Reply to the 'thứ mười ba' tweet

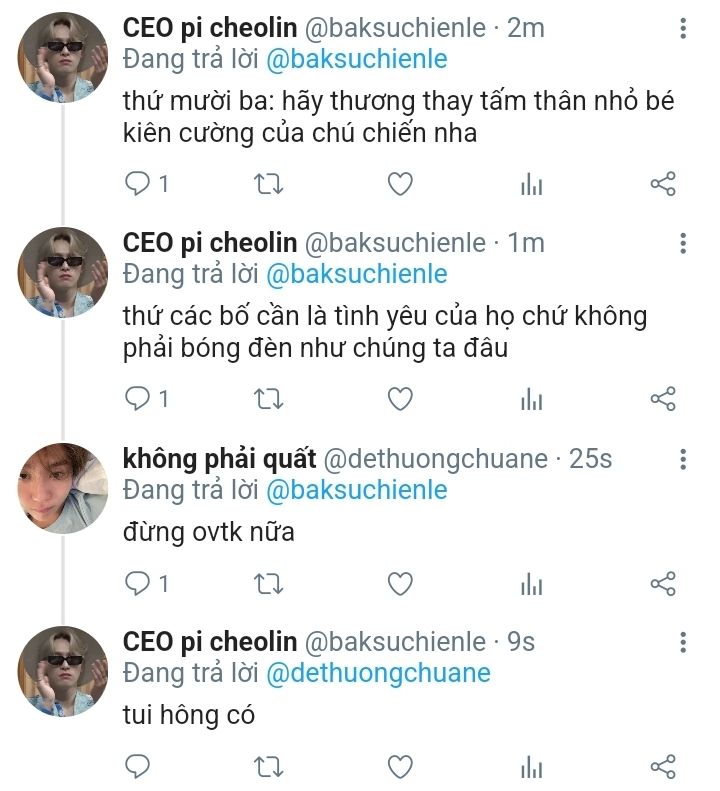pos(137,184)
